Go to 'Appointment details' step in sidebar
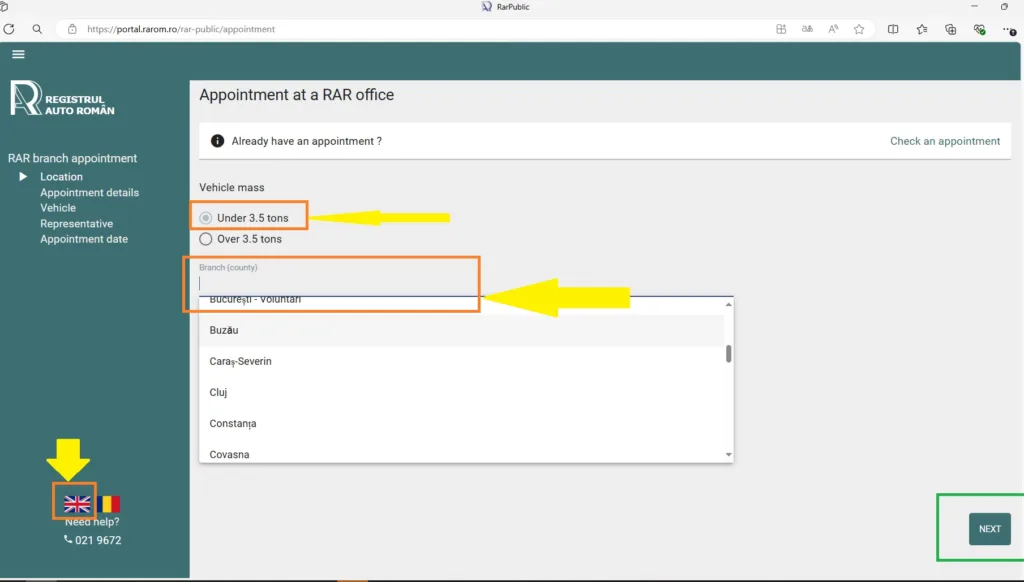1024x582 pixels. click(89, 192)
